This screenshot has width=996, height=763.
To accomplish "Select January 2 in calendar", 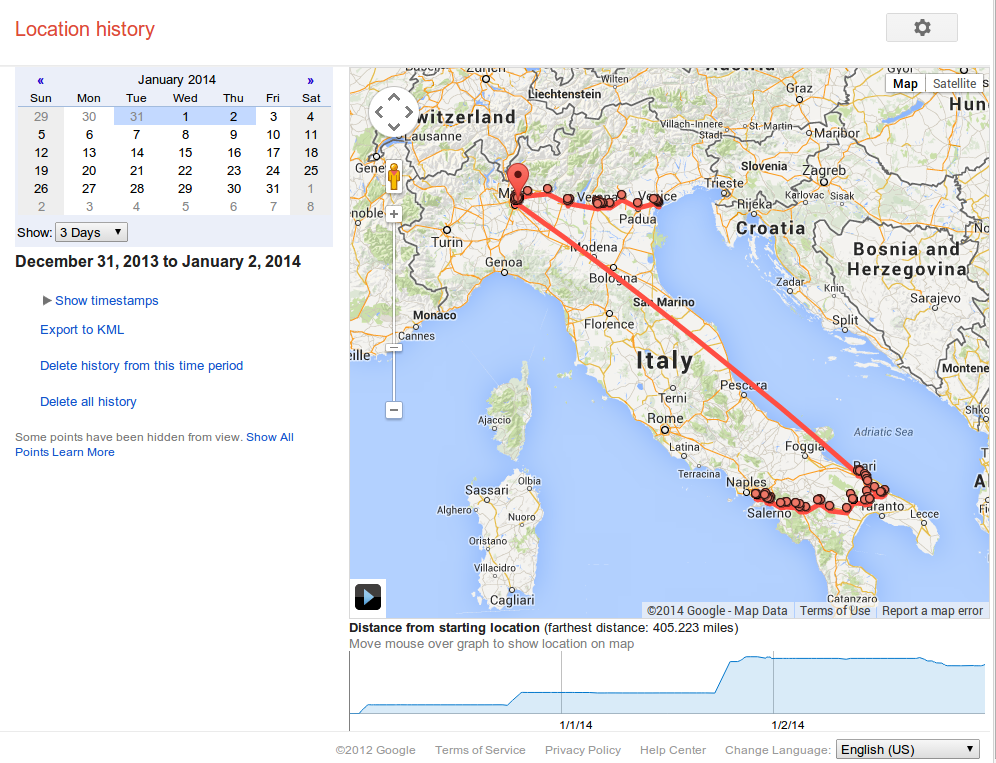I will point(233,116).
